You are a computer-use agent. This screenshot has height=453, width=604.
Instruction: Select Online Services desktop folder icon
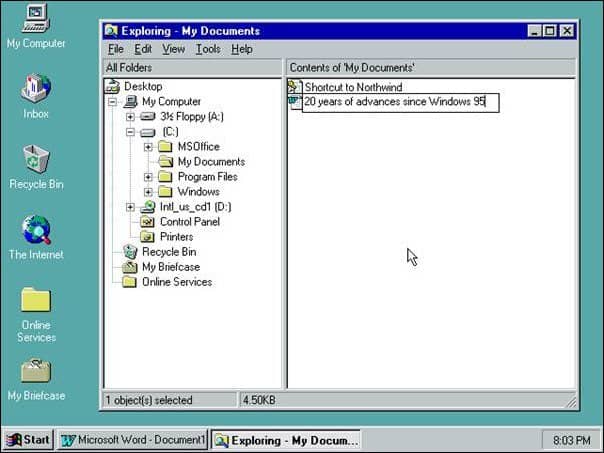pos(36,300)
